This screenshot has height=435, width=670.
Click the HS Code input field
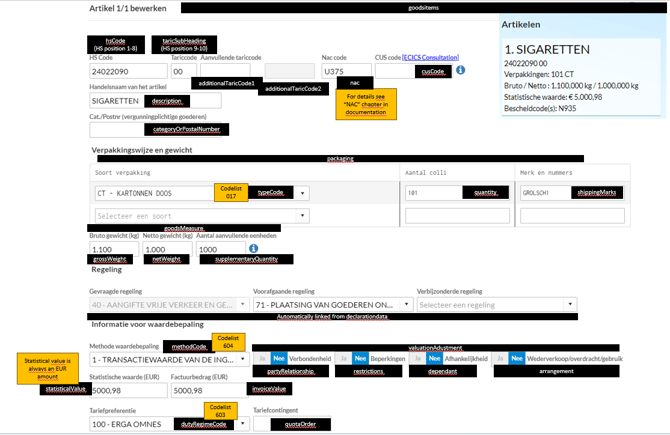point(128,71)
